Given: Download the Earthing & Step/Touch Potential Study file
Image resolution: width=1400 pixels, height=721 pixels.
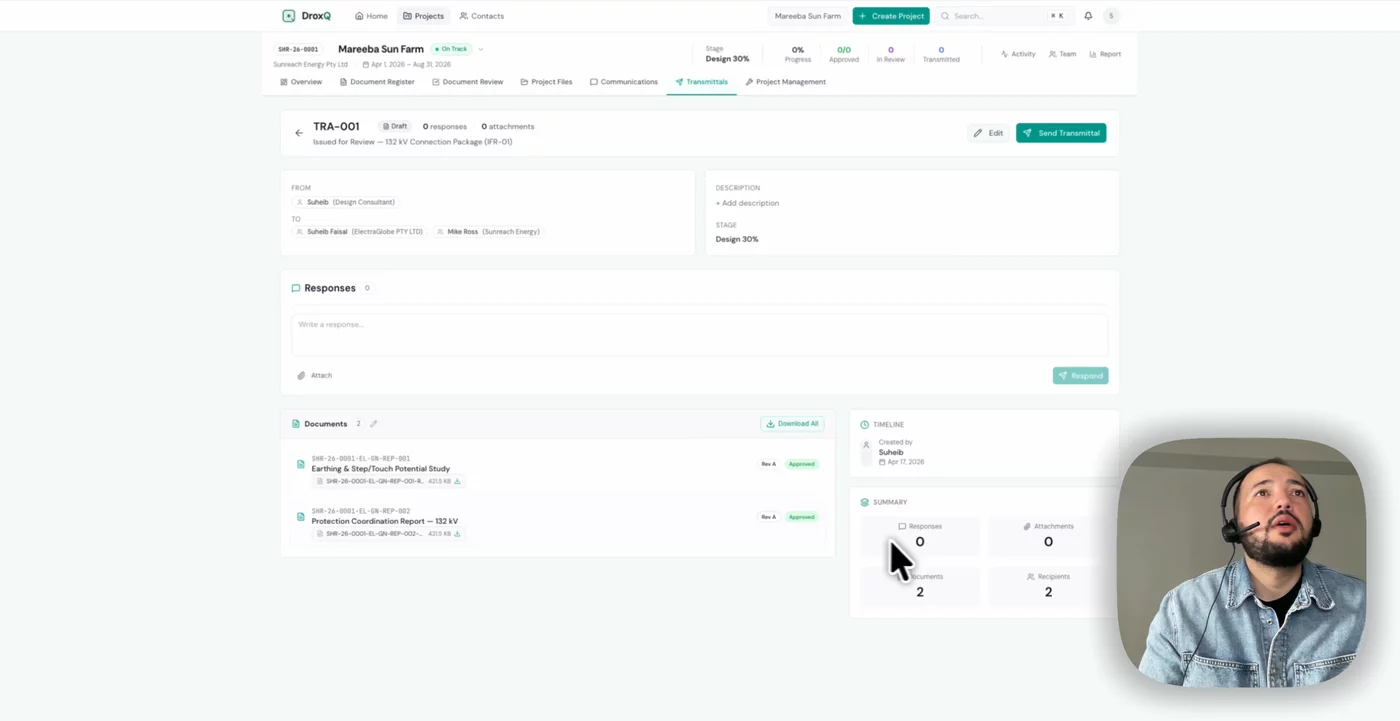Looking at the screenshot, I should pyautogui.click(x=458, y=481).
